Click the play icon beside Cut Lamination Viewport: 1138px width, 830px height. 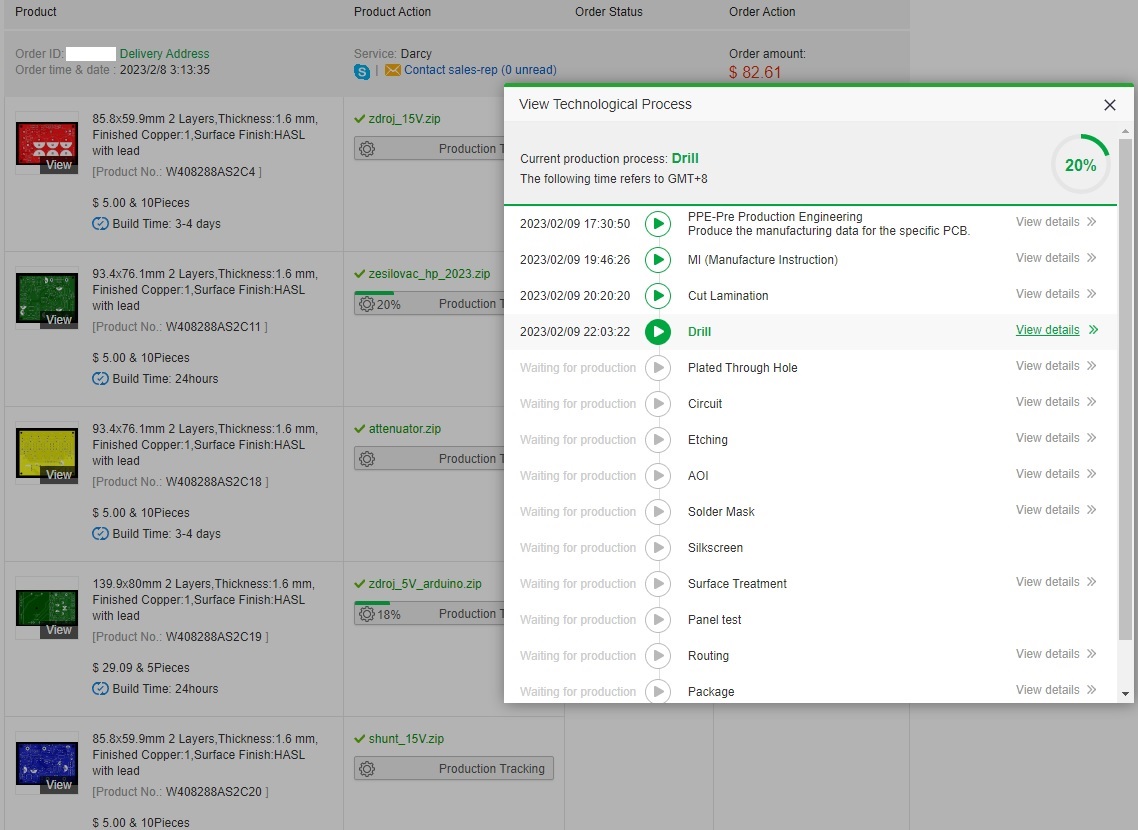pos(658,295)
